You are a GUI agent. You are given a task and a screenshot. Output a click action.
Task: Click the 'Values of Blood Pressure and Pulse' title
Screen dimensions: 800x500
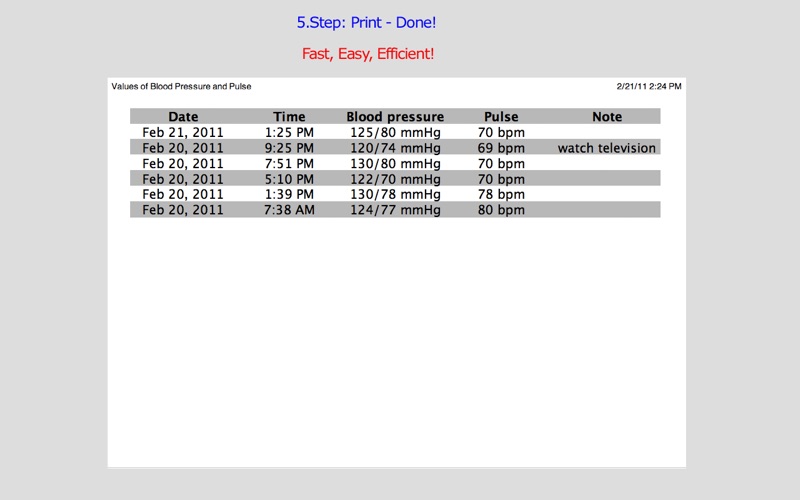(x=181, y=86)
